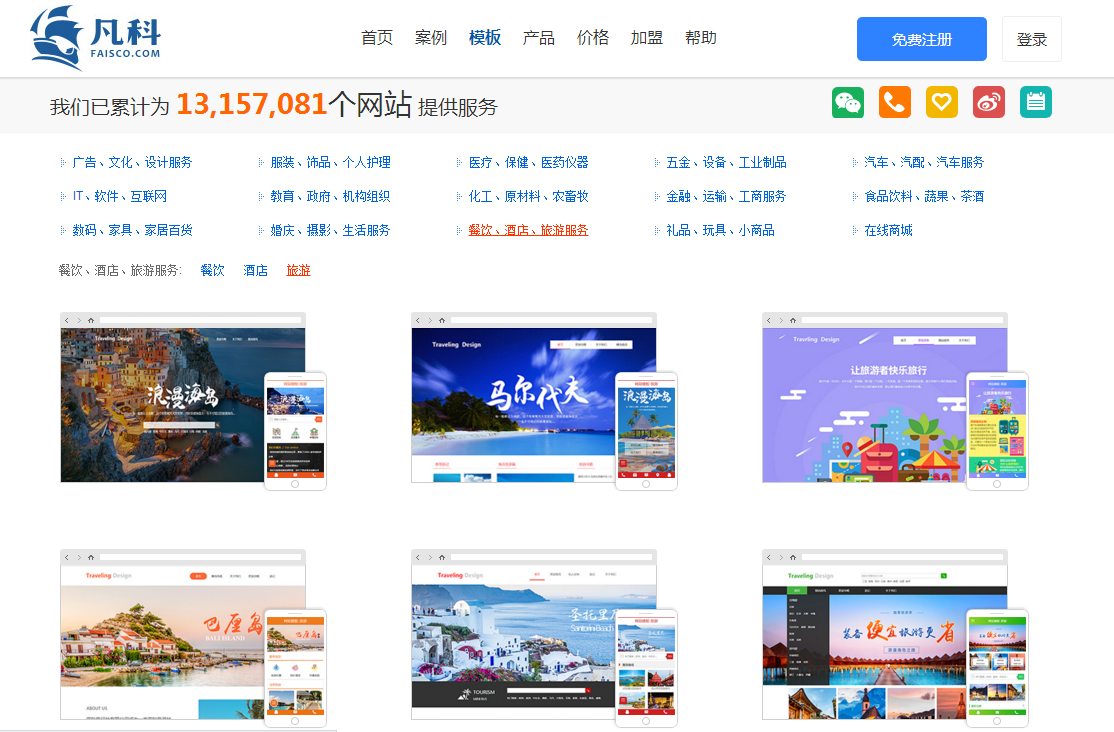1114x732 pixels.
Task: Select the 餐饮 subcategory filter
Action: coord(212,270)
